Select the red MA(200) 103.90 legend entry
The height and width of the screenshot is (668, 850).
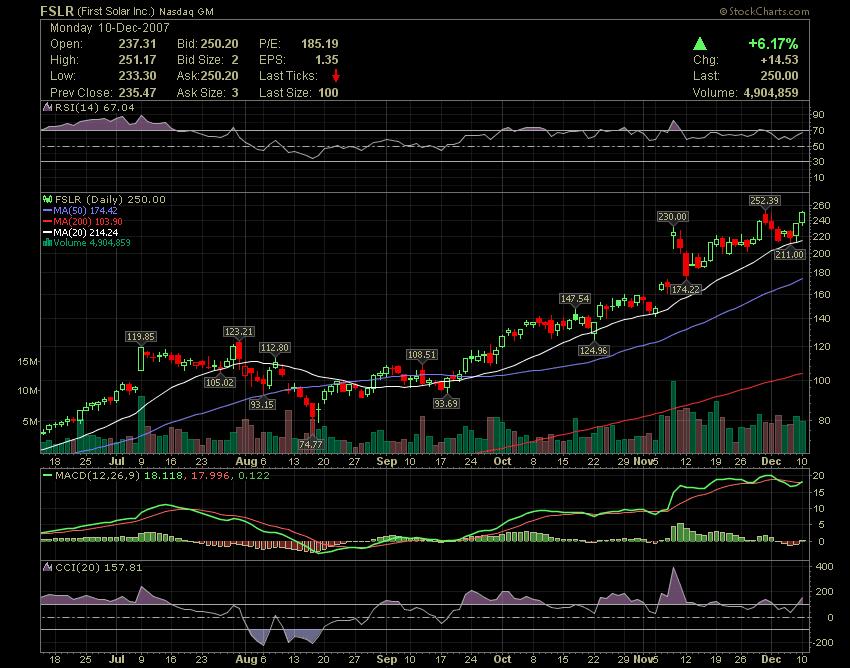coord(82,221)
